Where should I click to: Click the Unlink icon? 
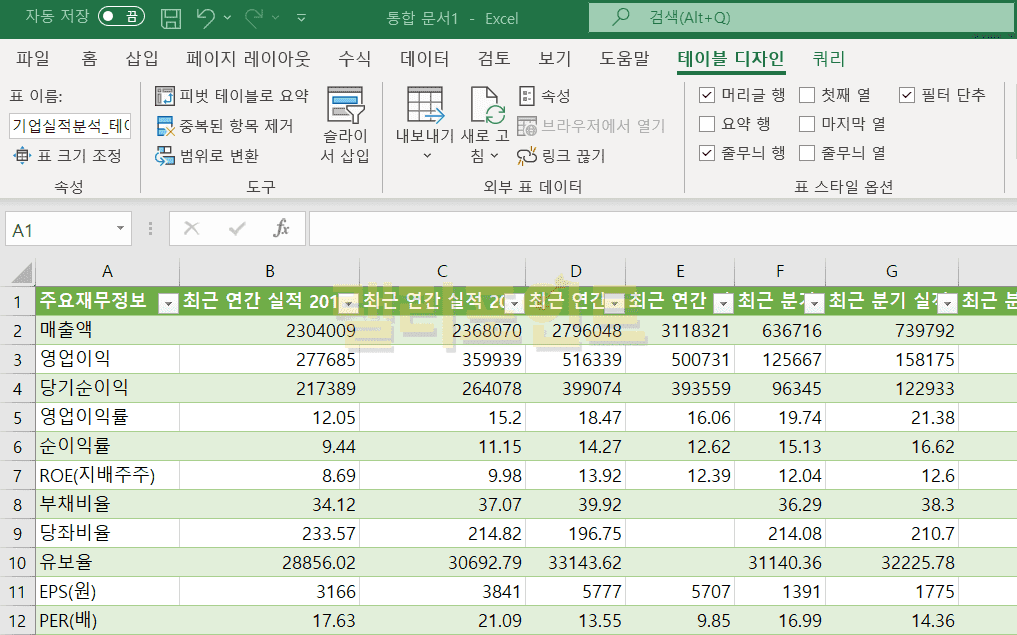tap(560, 156)
